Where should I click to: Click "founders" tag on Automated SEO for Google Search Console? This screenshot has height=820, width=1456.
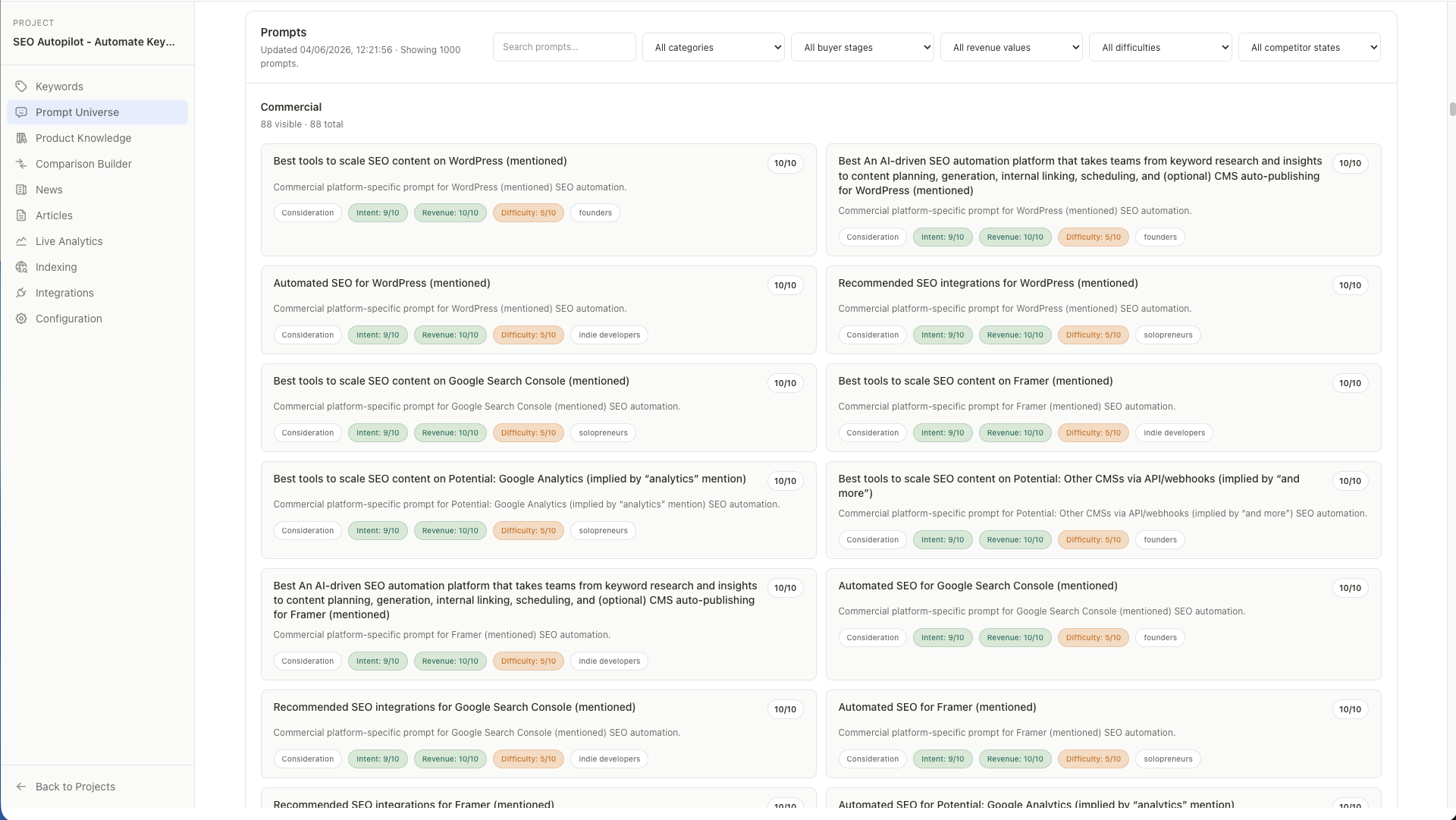(1160, 638)
